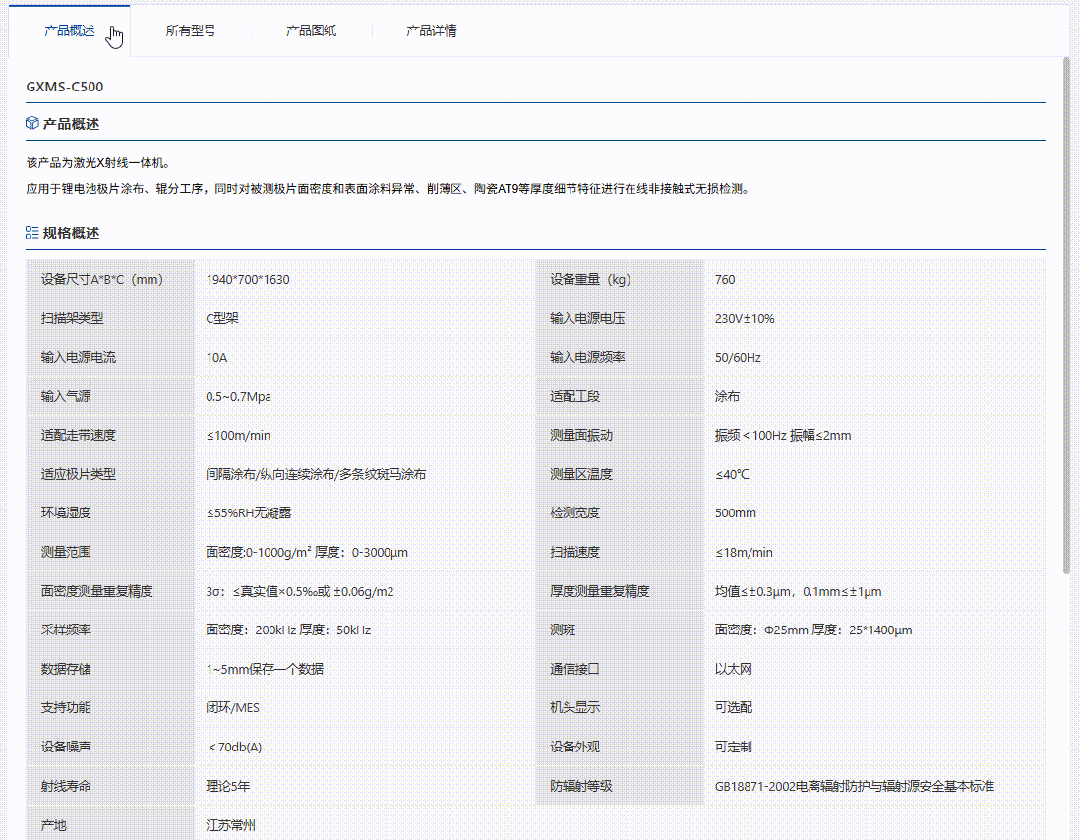Click the 设备重量 (kg) label

[590, 280]
